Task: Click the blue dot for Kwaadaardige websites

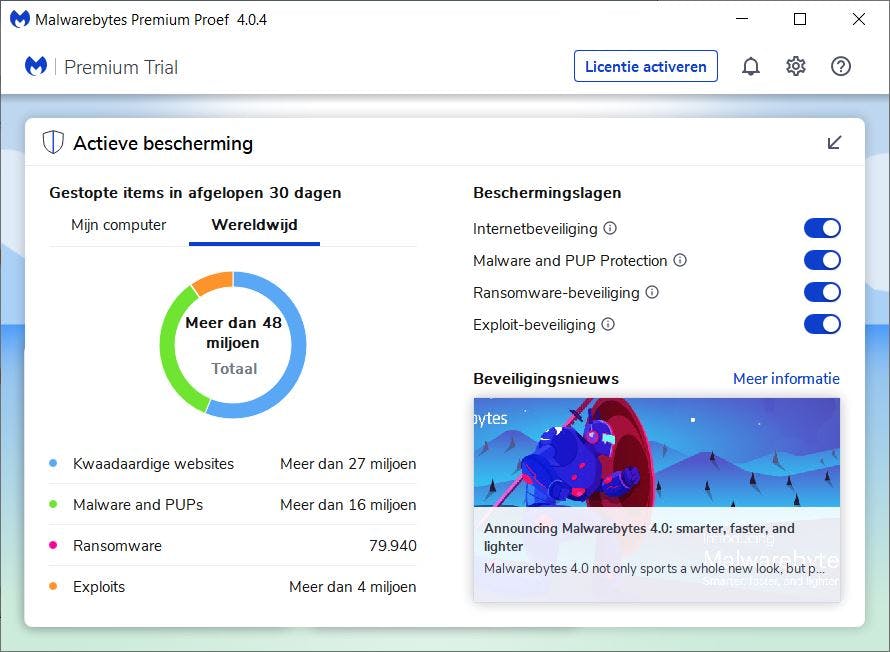Action: (53, 463)
